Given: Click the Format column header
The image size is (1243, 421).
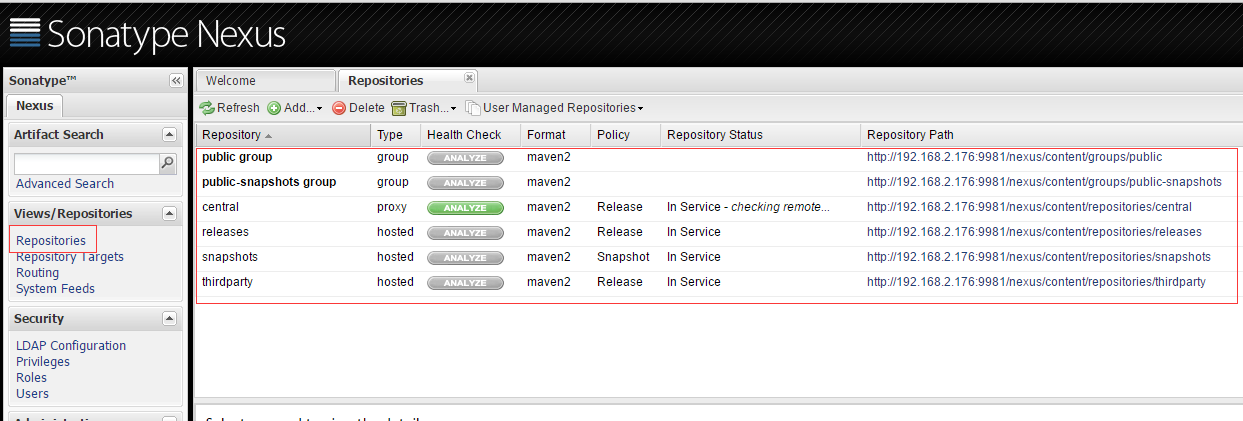Looking at the screenshot, I should pyautogui.click(x=555, y=135).
